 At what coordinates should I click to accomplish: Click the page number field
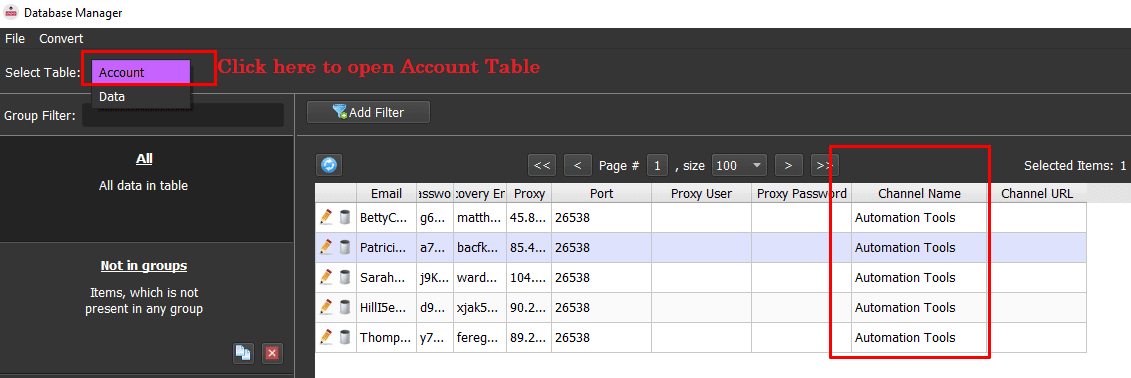[657, 165]
